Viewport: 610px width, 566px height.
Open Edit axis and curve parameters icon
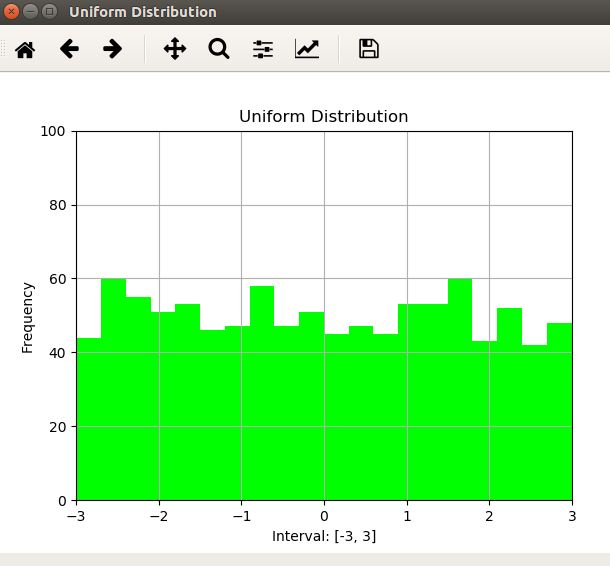(x=307, y=49)
